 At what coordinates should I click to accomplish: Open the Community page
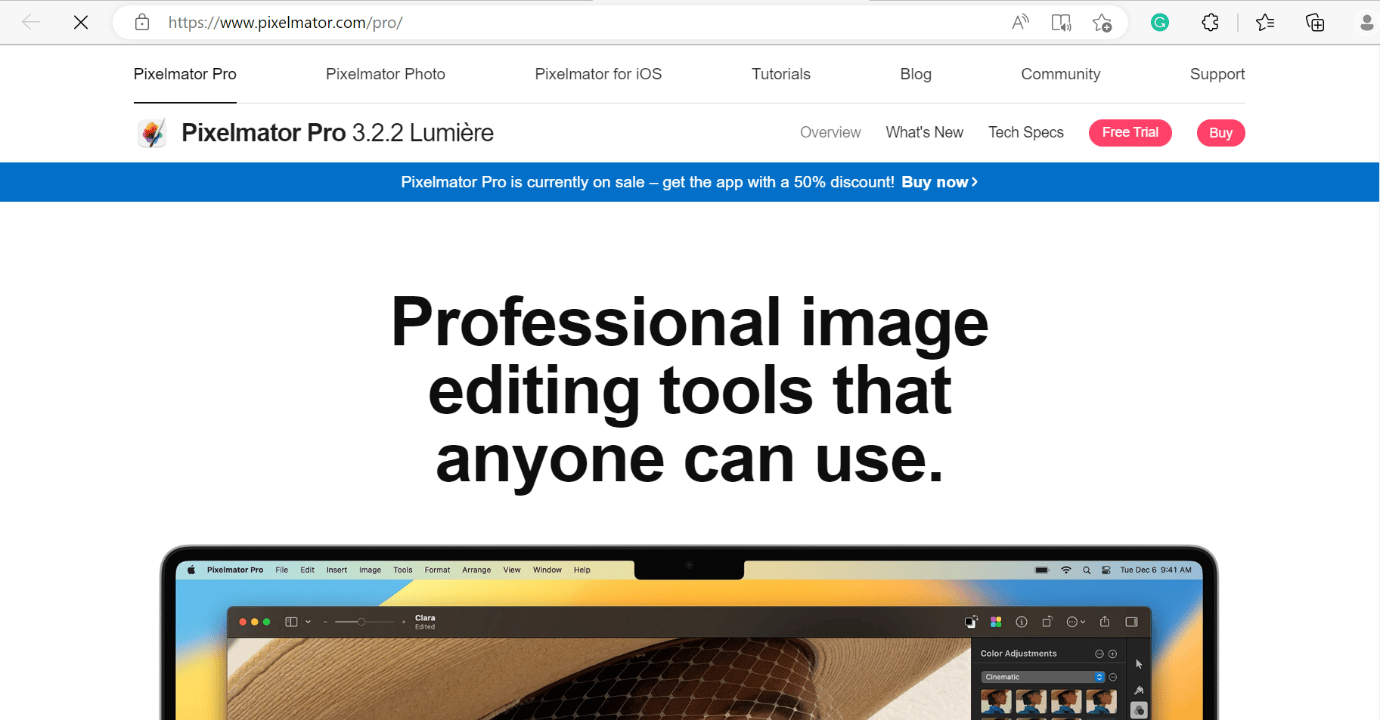(x=1060, y=74)
